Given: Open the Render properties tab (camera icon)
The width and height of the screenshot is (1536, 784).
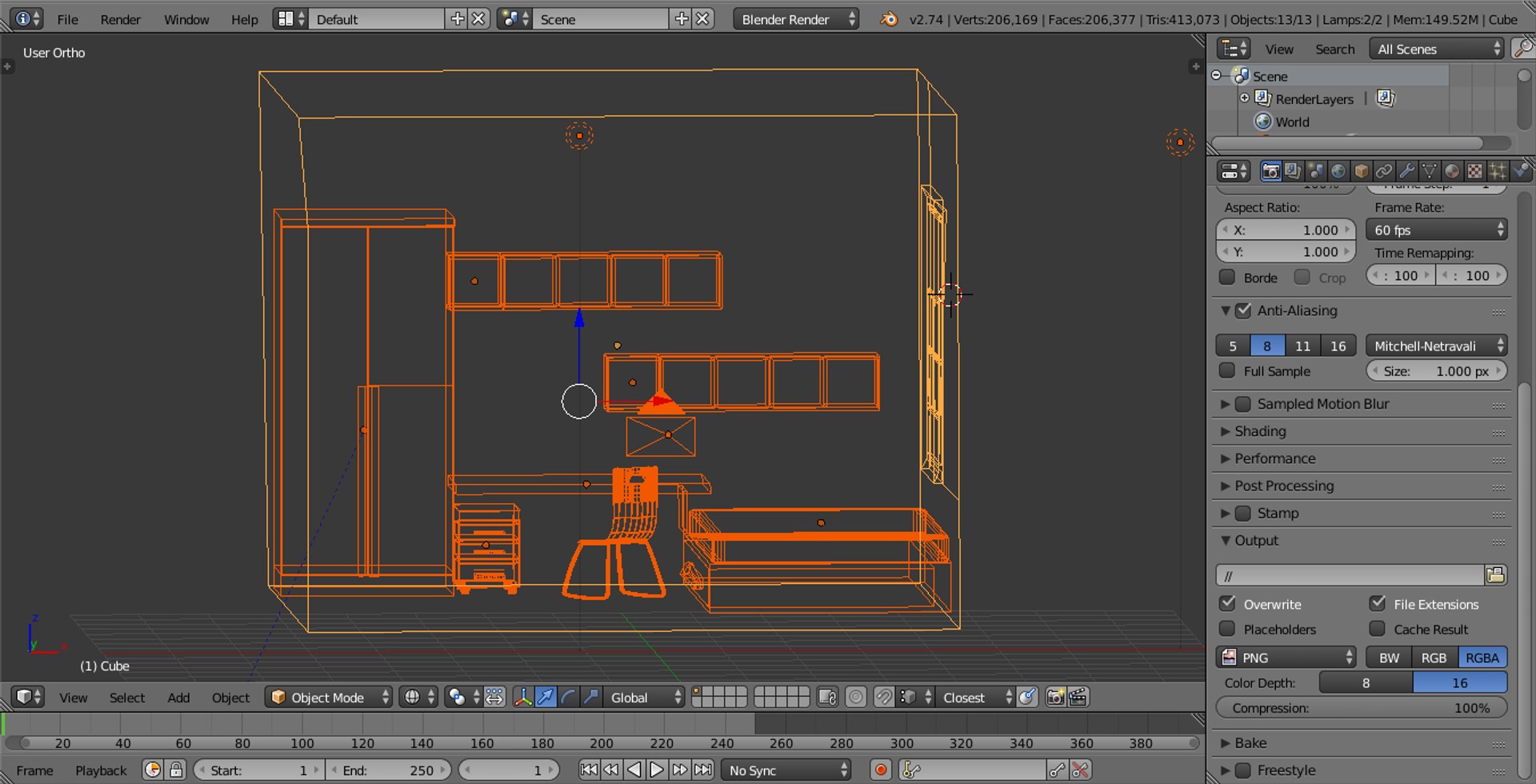Looking at the screenshot, I should coord(1270,171).
